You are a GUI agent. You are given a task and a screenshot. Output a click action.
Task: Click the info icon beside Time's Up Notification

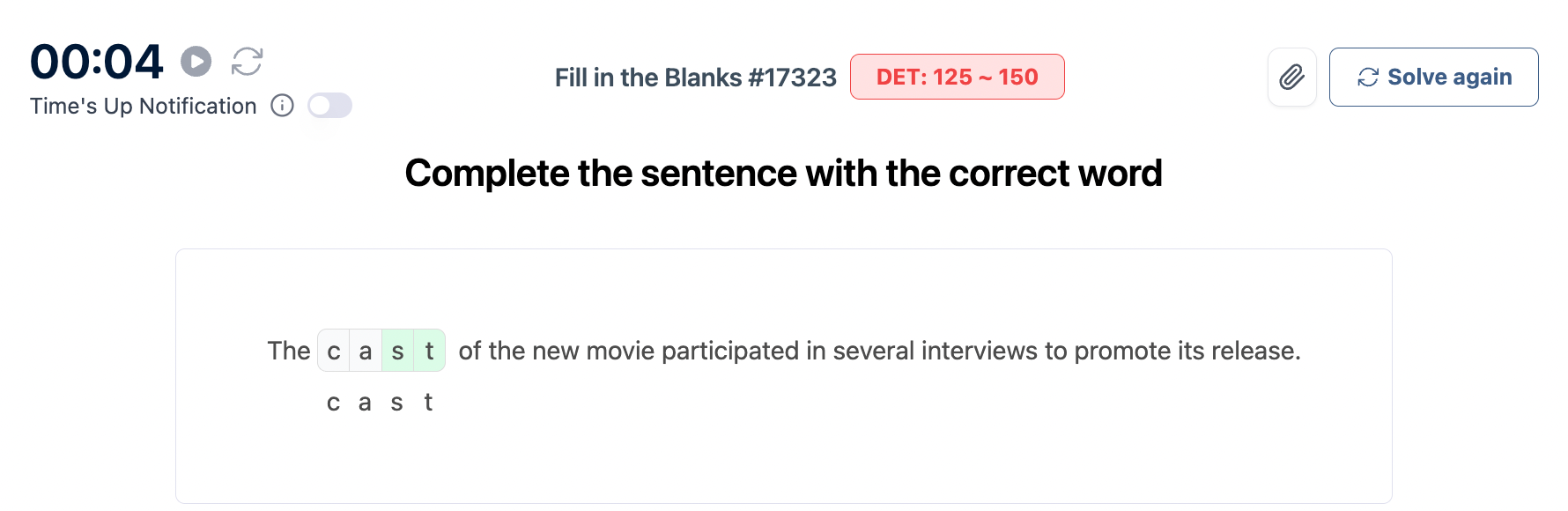(282, 106)
